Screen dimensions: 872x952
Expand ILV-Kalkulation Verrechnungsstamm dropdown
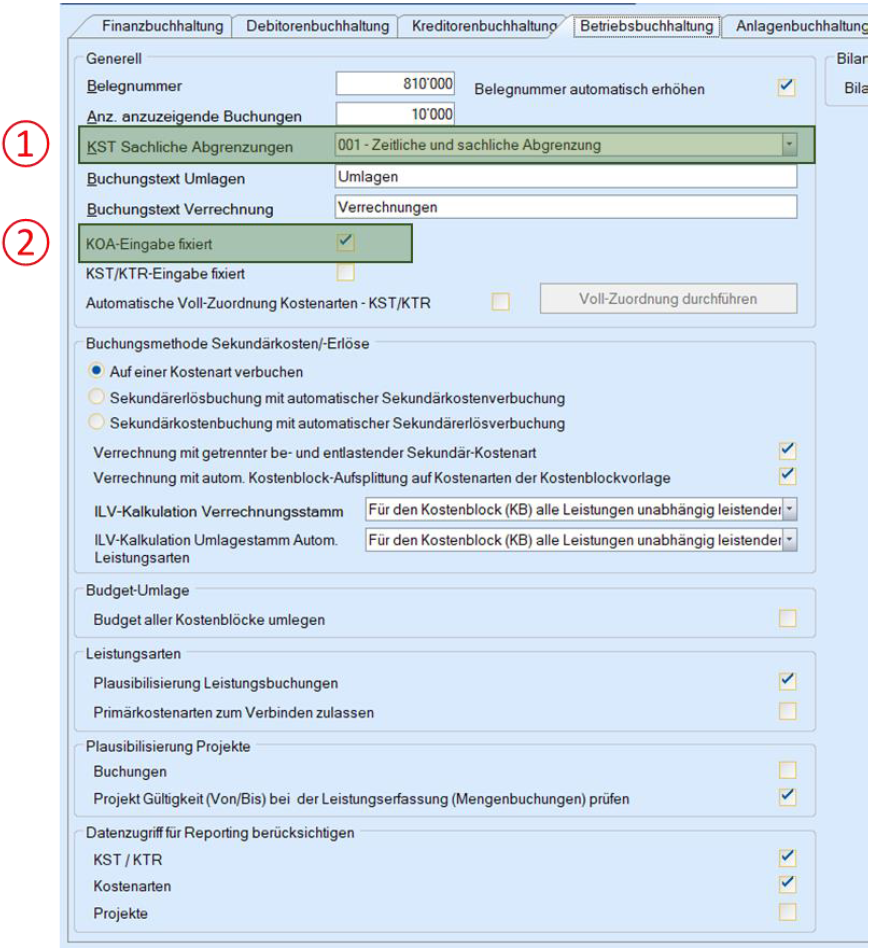789,509
